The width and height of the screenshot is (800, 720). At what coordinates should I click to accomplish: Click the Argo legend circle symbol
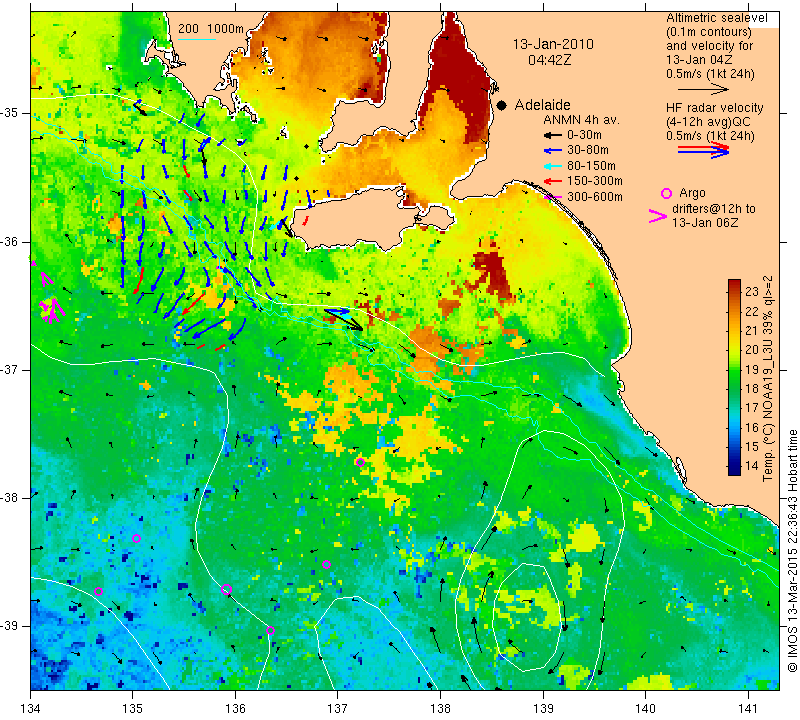pyautogui.click(x=666, y=193)
